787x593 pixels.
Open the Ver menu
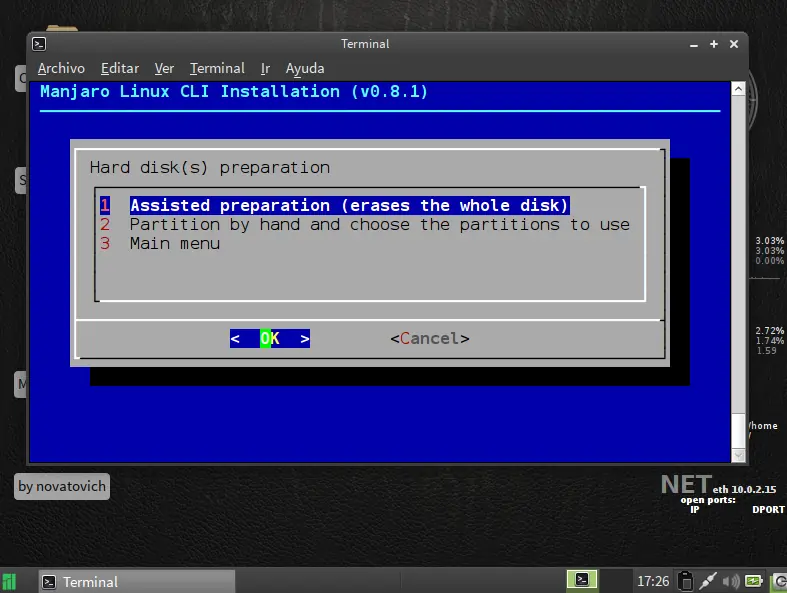[x=164, y=68]
